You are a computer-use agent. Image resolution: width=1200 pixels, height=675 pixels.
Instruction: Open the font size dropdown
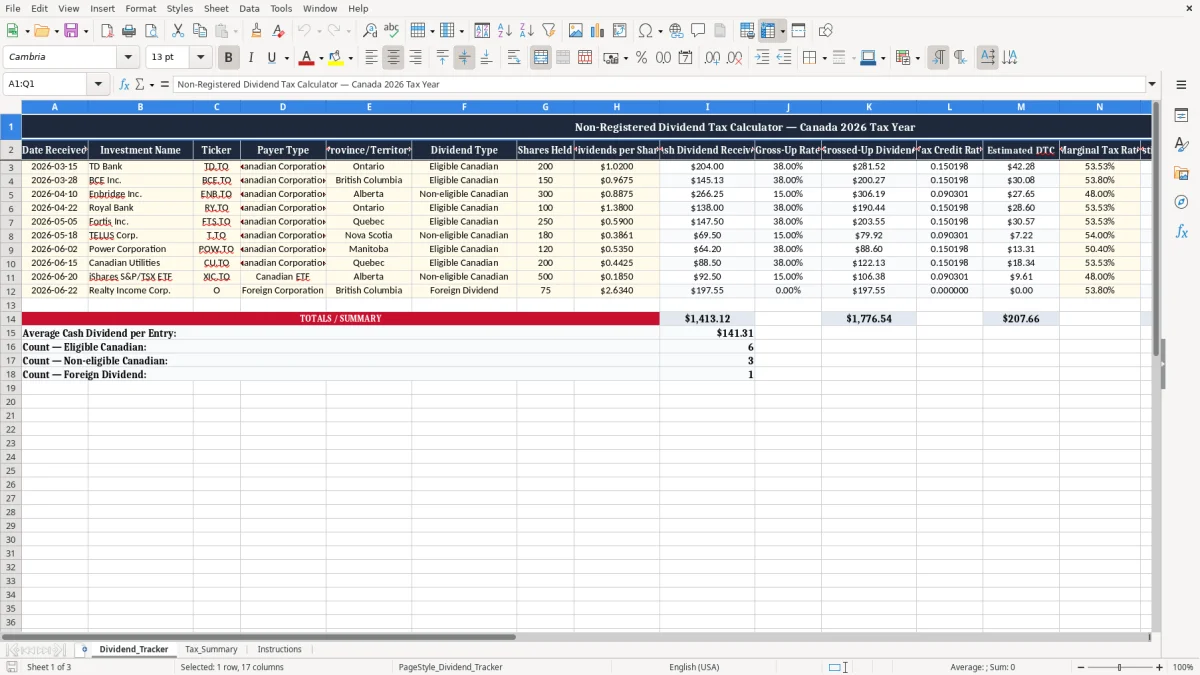(x=200, y=58)
